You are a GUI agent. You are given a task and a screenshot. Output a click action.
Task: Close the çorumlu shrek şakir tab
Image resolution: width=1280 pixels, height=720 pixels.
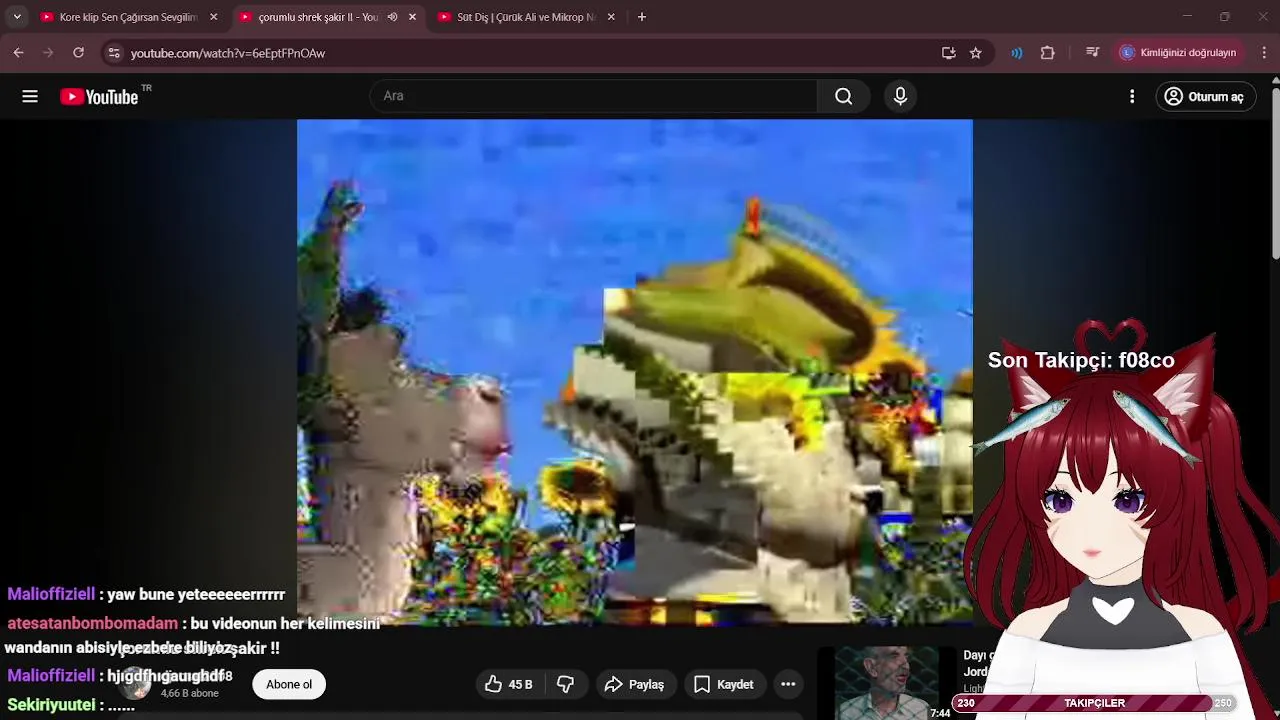(x=412, y=17)
